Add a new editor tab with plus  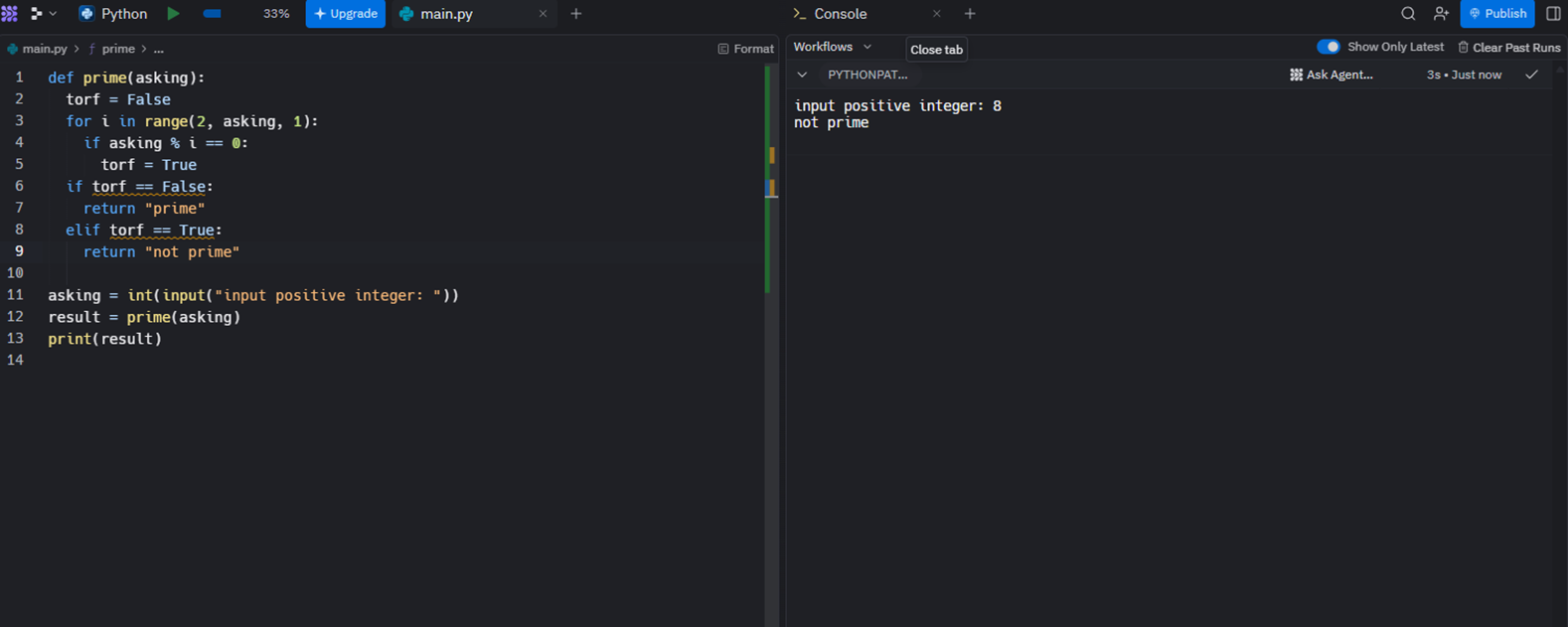point(576,14)
